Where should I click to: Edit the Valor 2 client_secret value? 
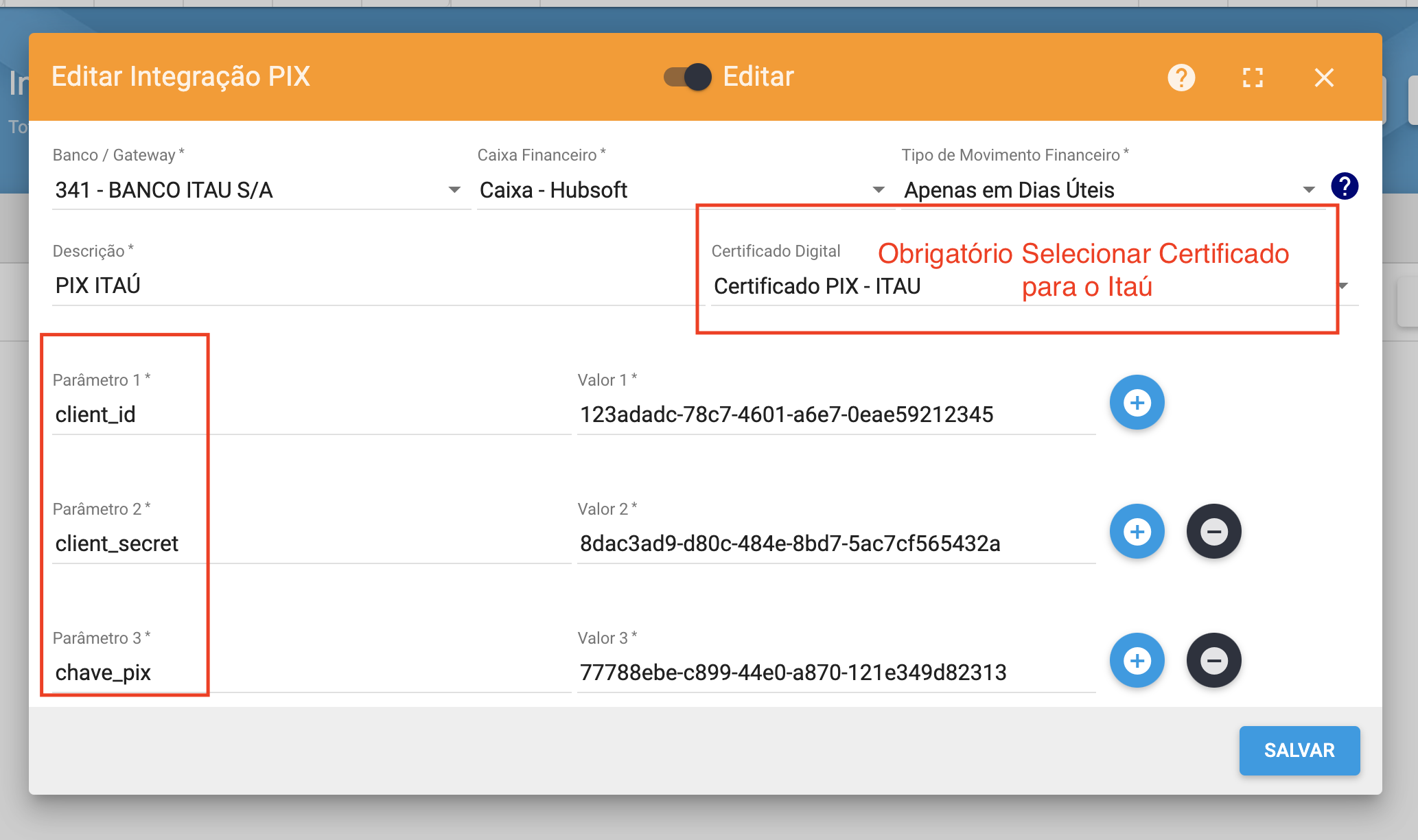click(789, 544)
